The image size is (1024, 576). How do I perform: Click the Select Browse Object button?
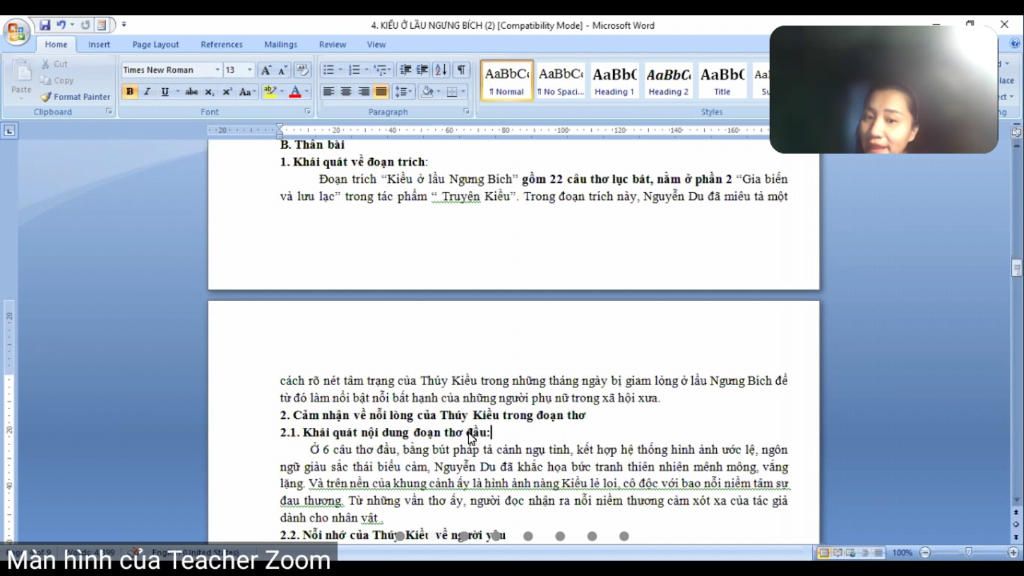click(1016, 524)
